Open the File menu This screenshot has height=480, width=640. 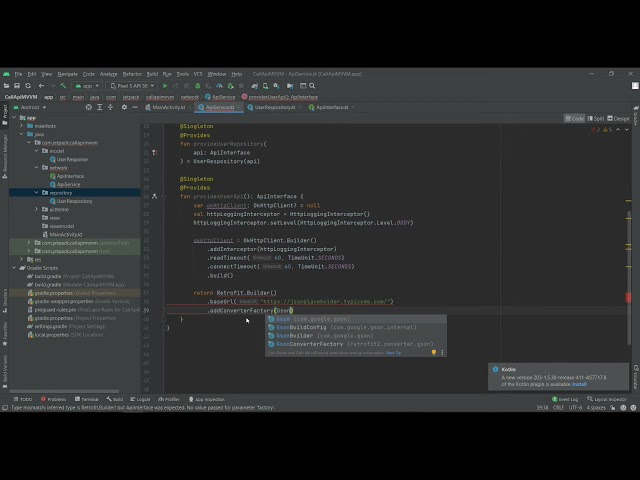[x=18, y=74]
